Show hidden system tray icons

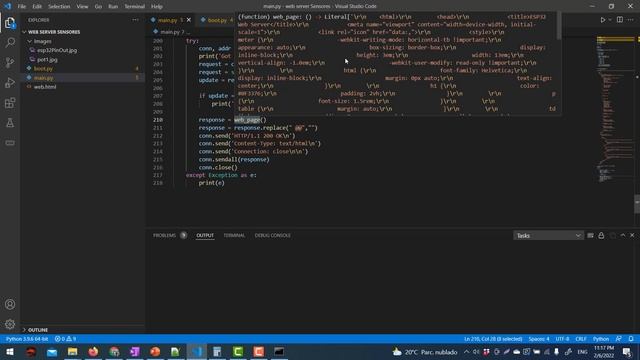pos(466,352)
